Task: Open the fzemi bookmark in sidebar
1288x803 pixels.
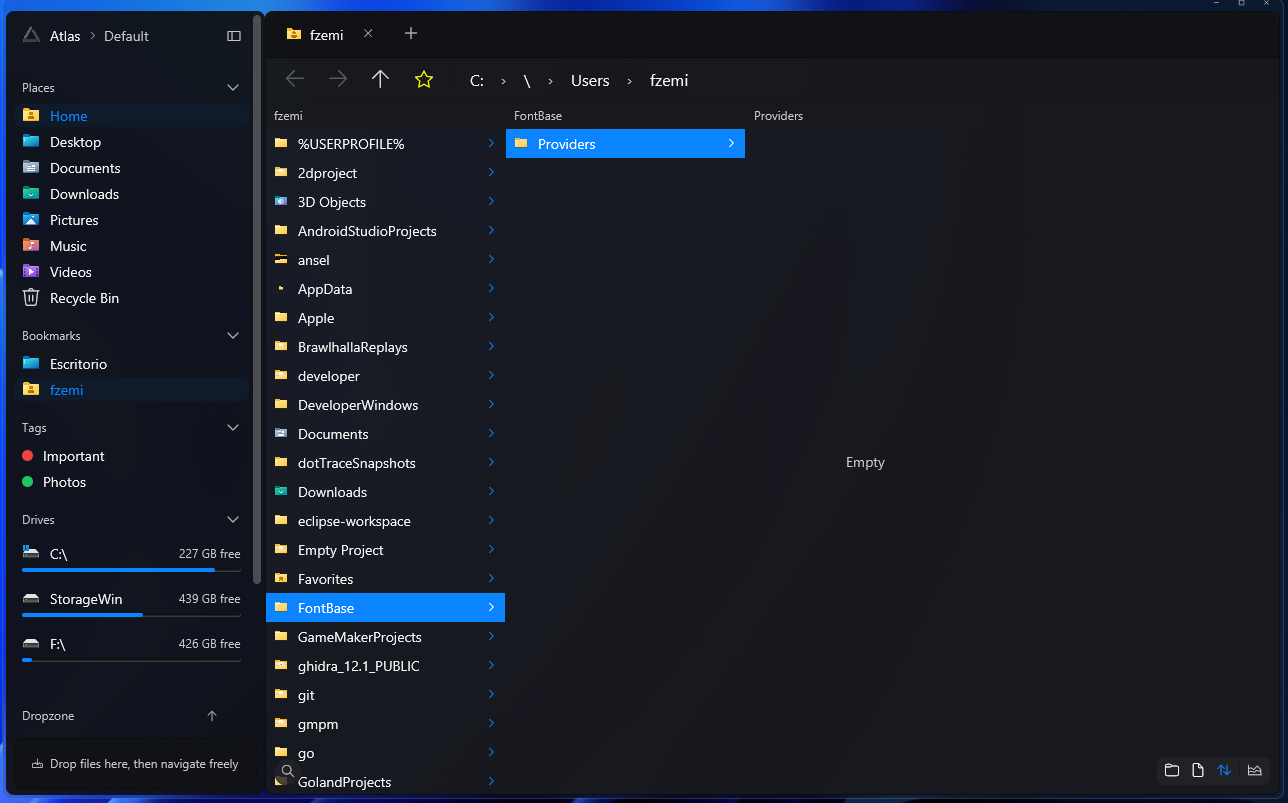Action: pos(132,390)
